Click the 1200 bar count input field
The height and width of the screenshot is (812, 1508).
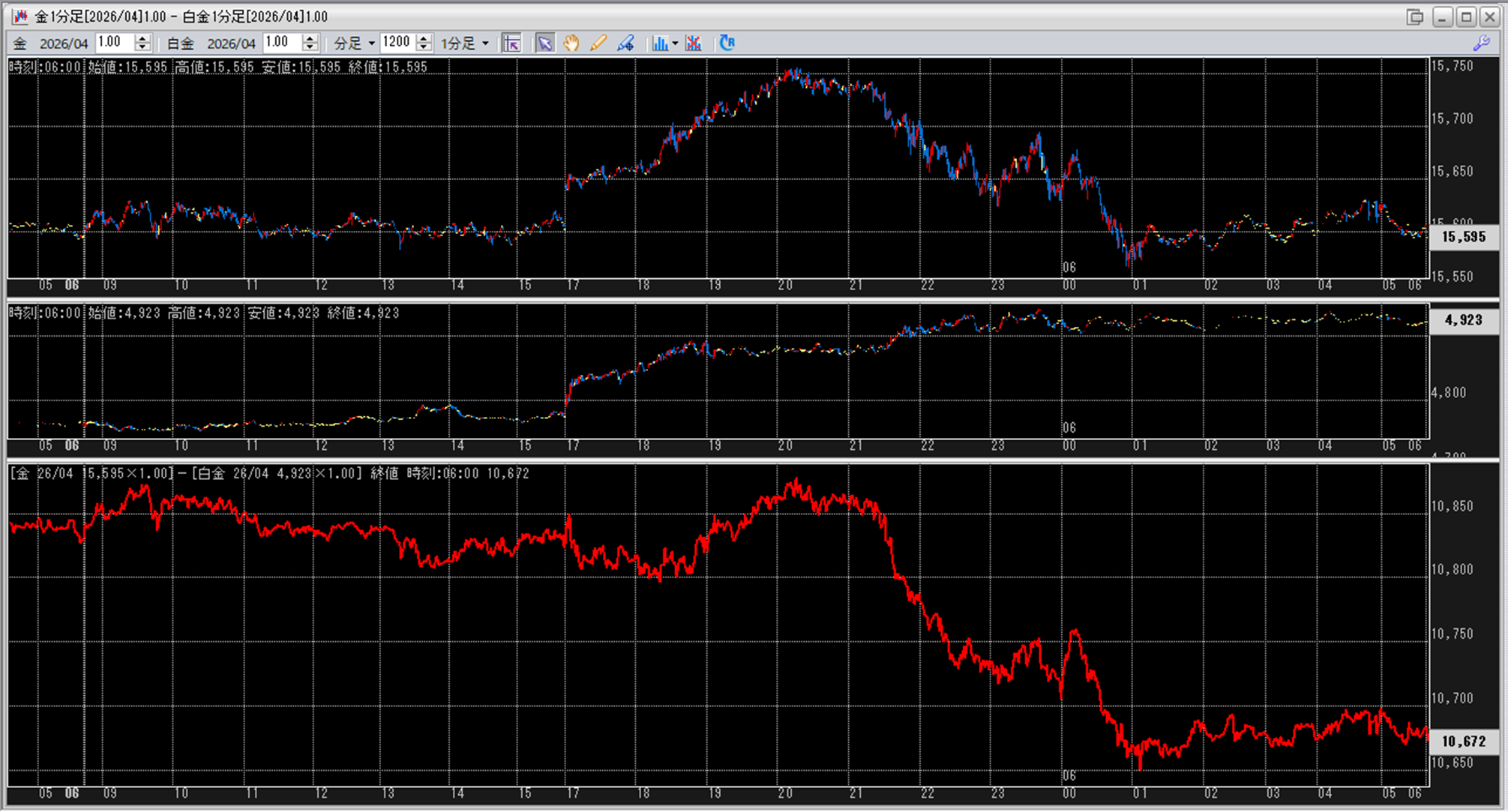pos(397,43)
